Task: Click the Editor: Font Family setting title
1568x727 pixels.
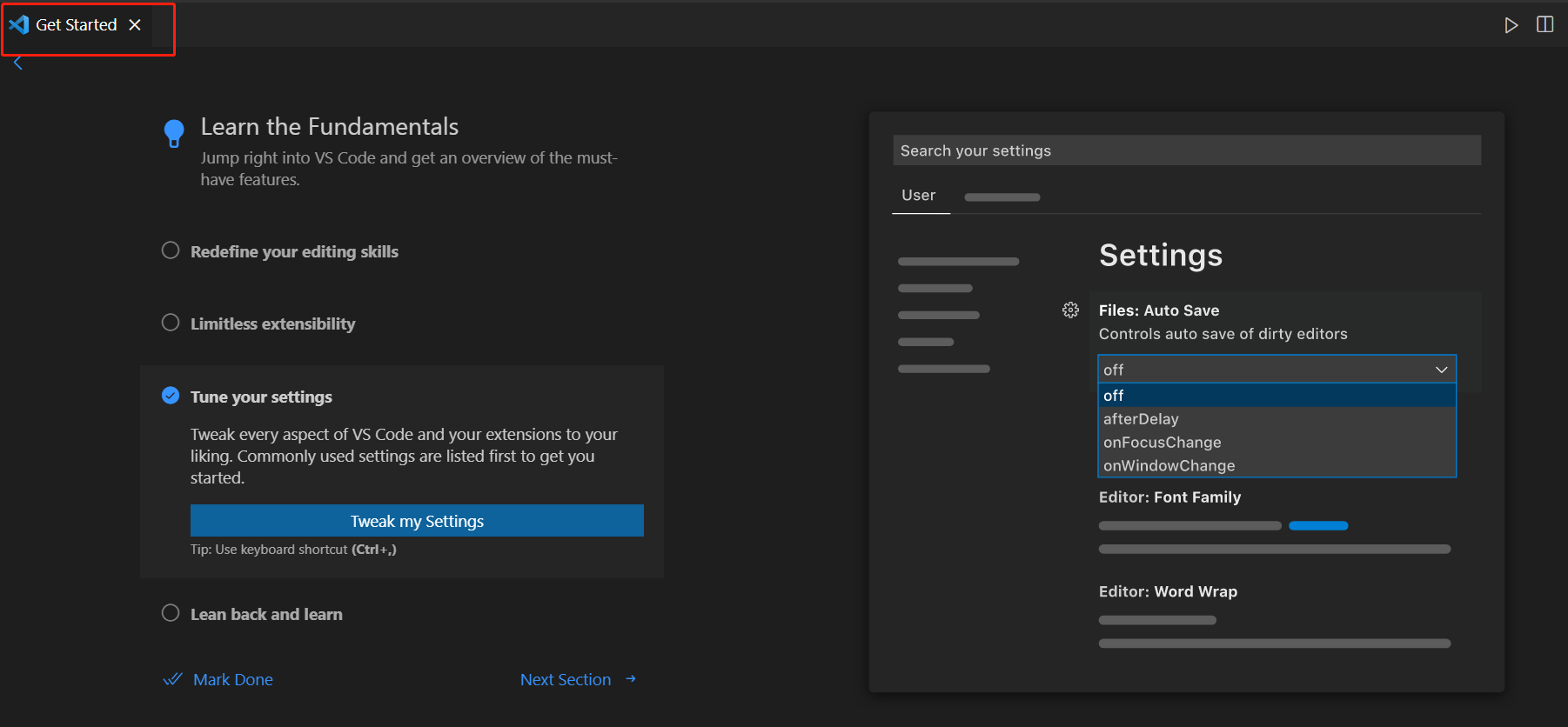Action: tap(1170, 497)
